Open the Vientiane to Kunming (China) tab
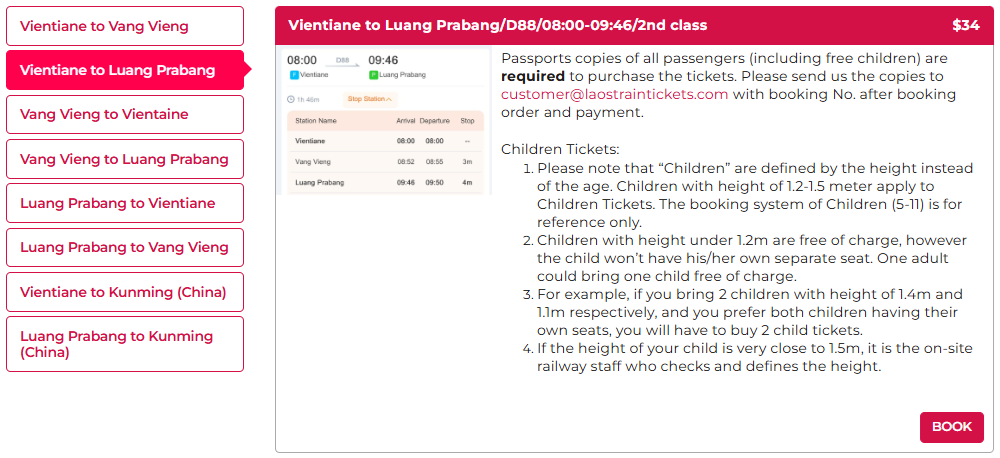The image size is (1000, 458). [x=125, y=292]
